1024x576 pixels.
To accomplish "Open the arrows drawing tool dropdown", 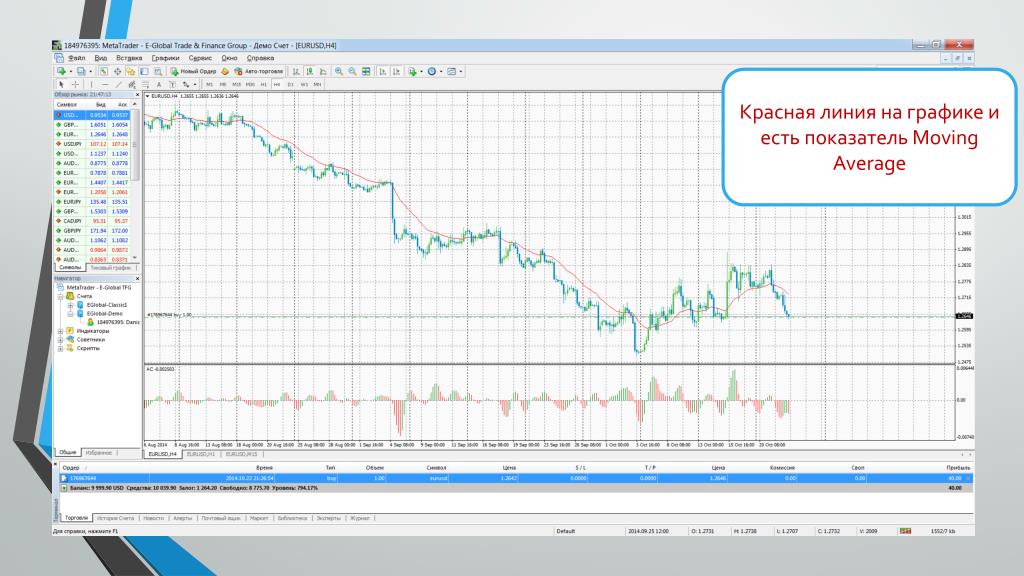I will 195,84.
